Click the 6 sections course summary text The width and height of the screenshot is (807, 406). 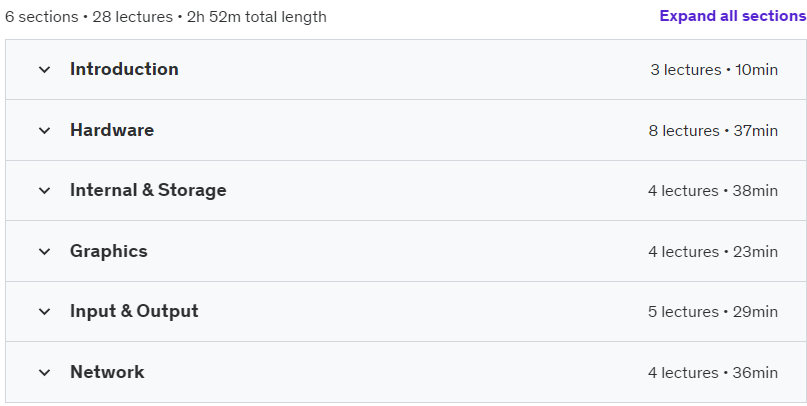(x=166, y=16)
